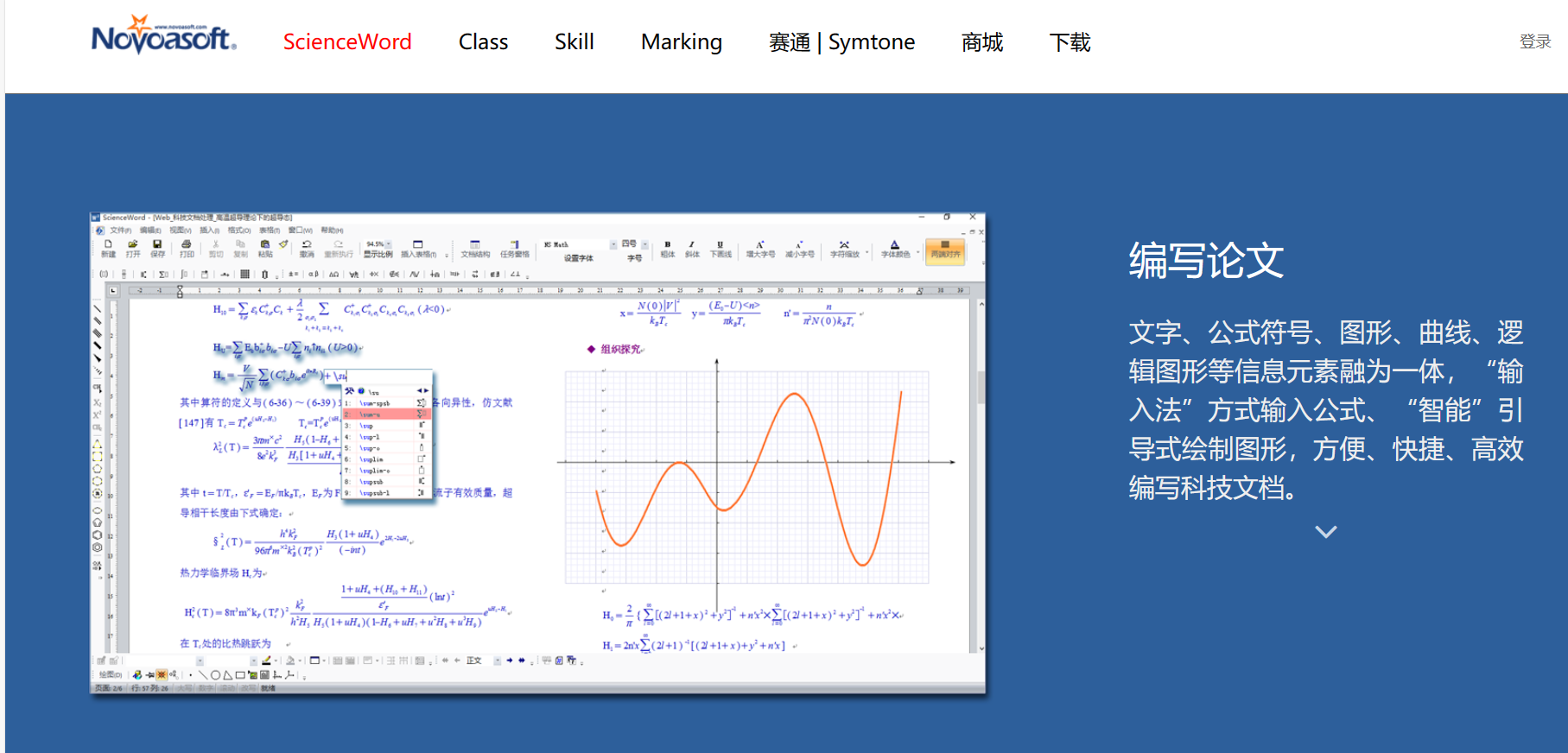Viewport: 1568px width, 753px height.
Task: Click 新建 icon in the ScienceWord screenshot
Action: pos(108,249)
